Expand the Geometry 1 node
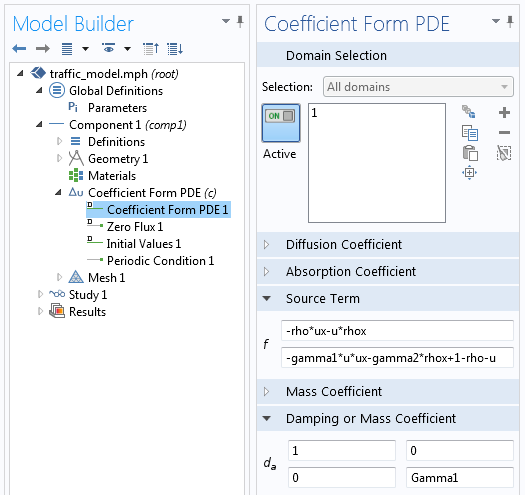The image size is (525, 495). point(59,158)
